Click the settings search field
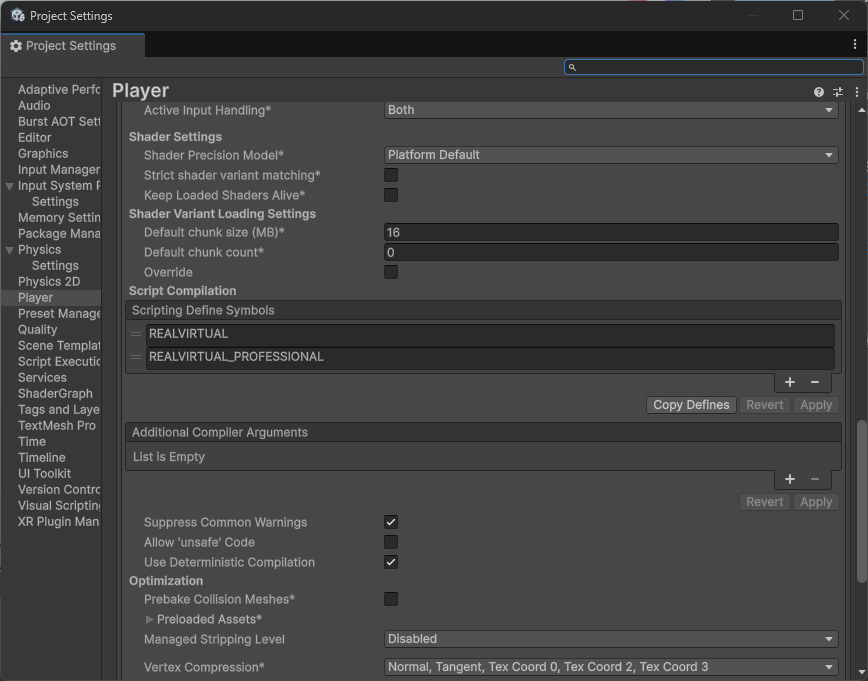Image resolution: width=868 pixels, height=681 pixels. click(714, 67)
